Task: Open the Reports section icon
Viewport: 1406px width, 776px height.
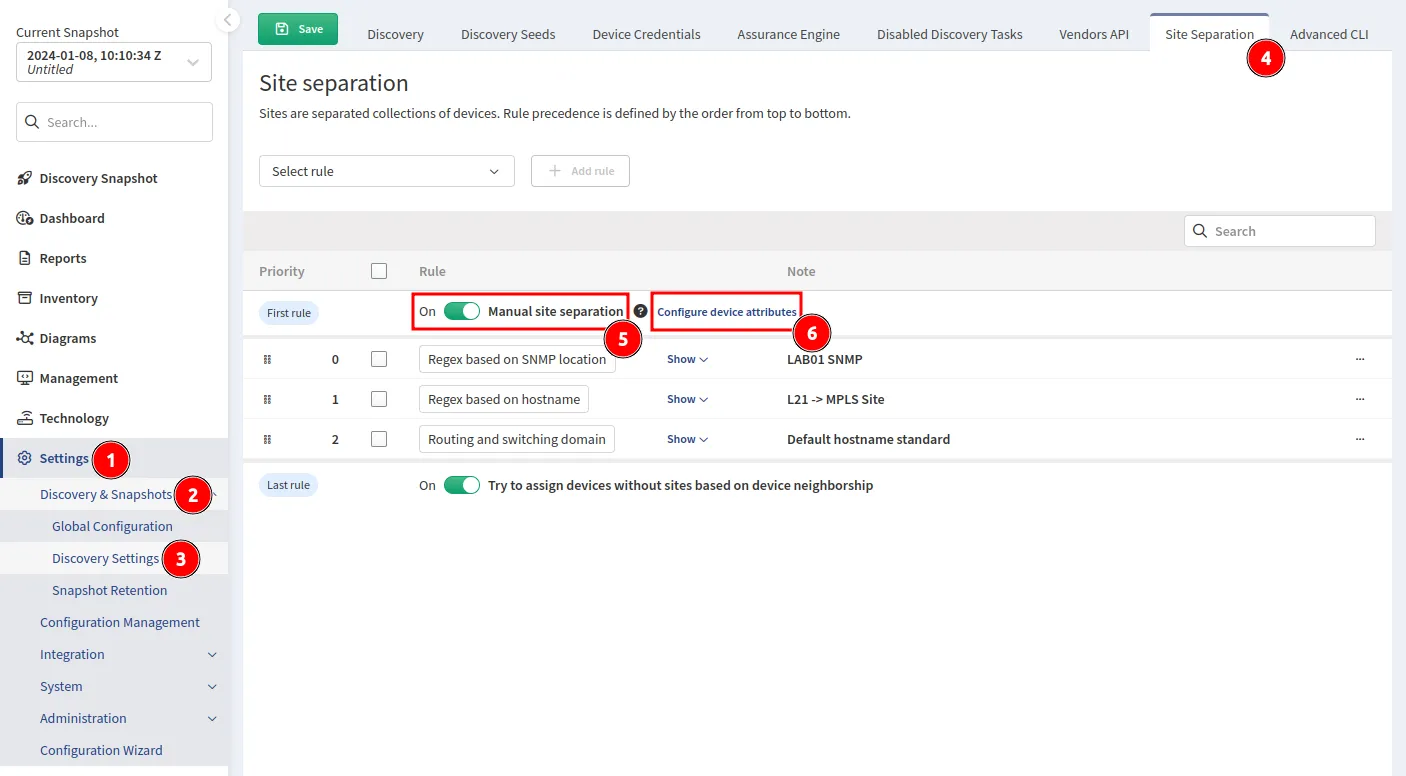Action: pyautogui.click(x=24, y=258)
